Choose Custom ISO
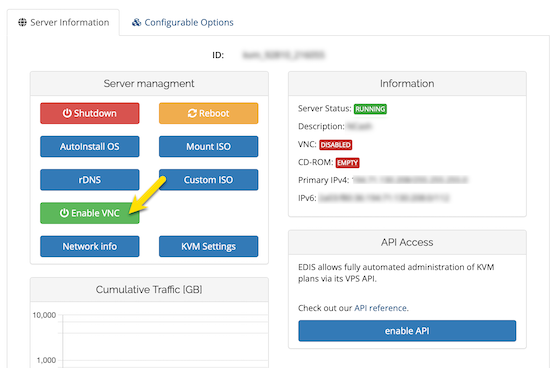 pos(209,180)
